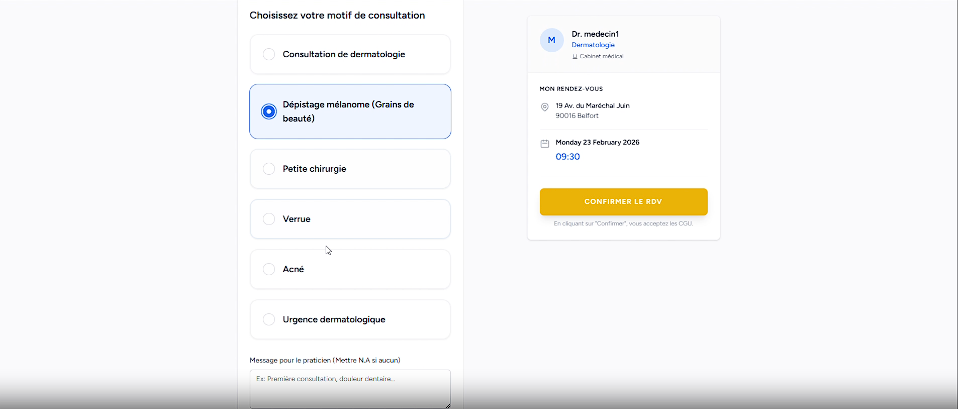The height and width of the screenshot is (409, 958).
Task: Click the Cabinet médical label
Action: (x=601, y=56)
